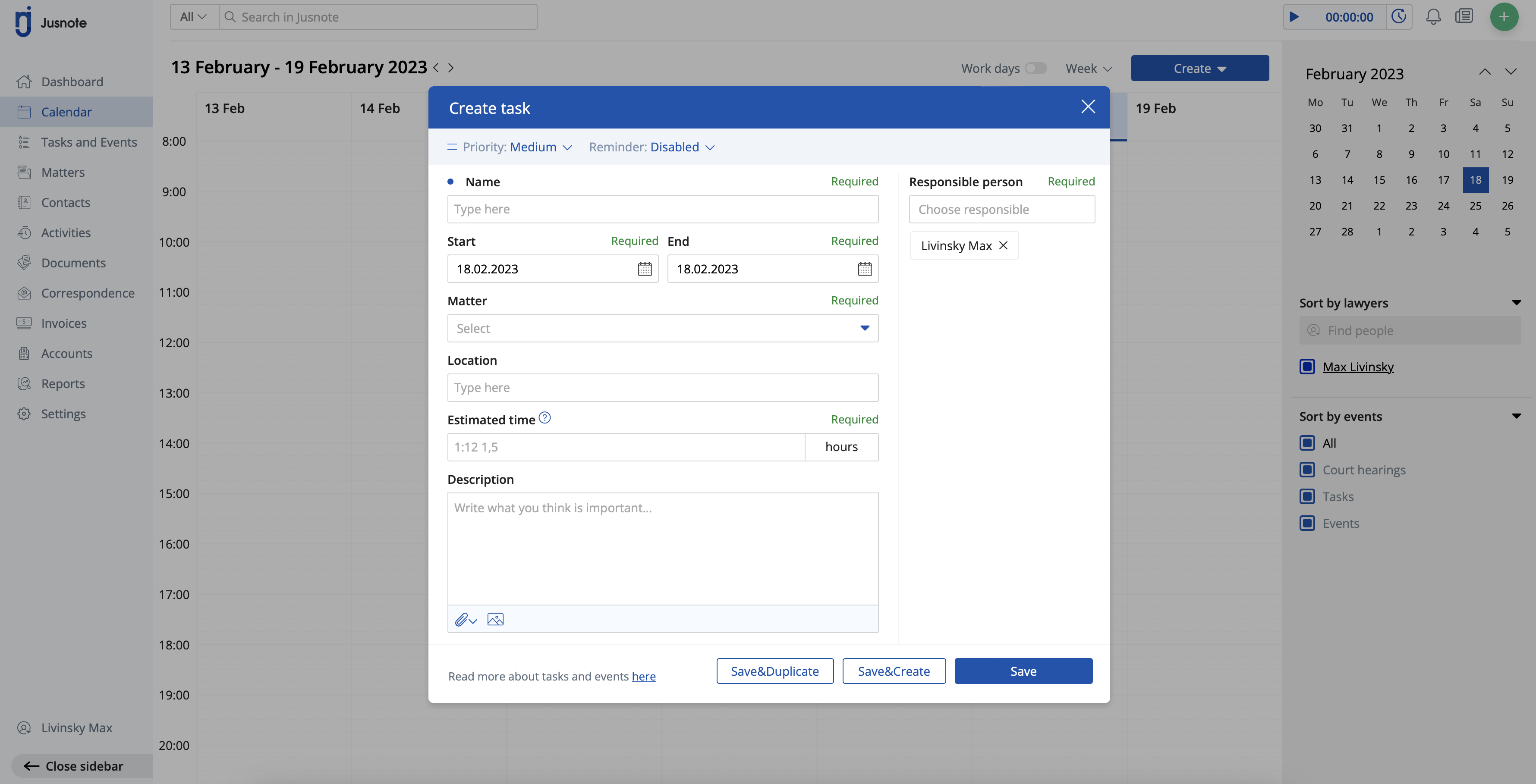
Task: Remove Livinsky Max from responsible persons
Action: (1004, 246)
